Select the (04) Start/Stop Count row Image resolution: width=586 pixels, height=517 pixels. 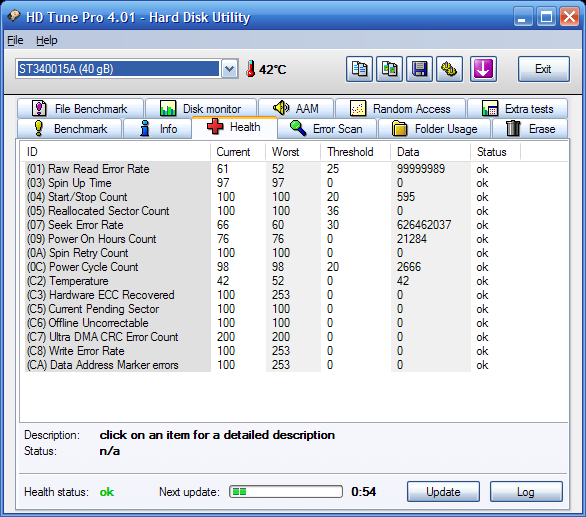272,197
